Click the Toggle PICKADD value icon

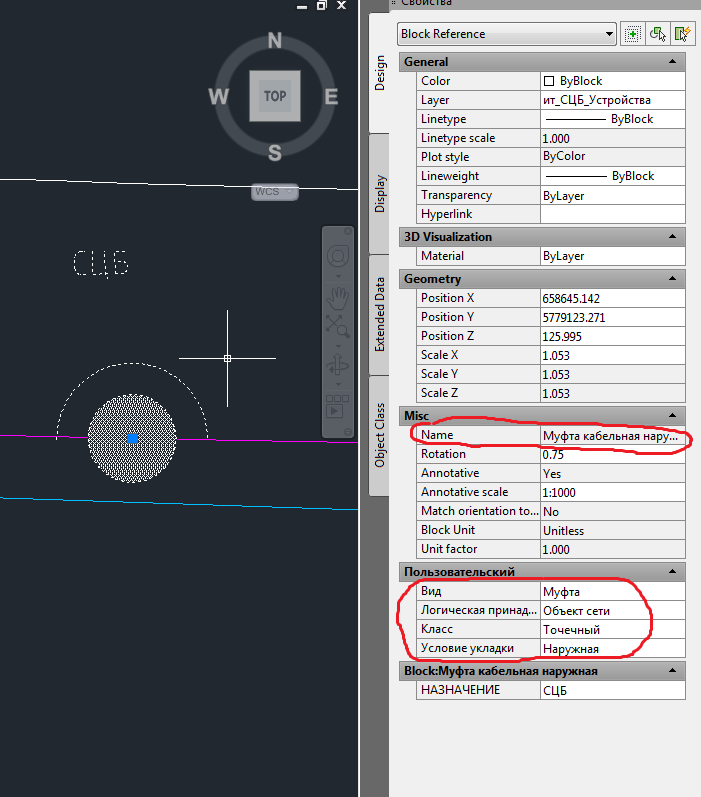pos(633,34)
